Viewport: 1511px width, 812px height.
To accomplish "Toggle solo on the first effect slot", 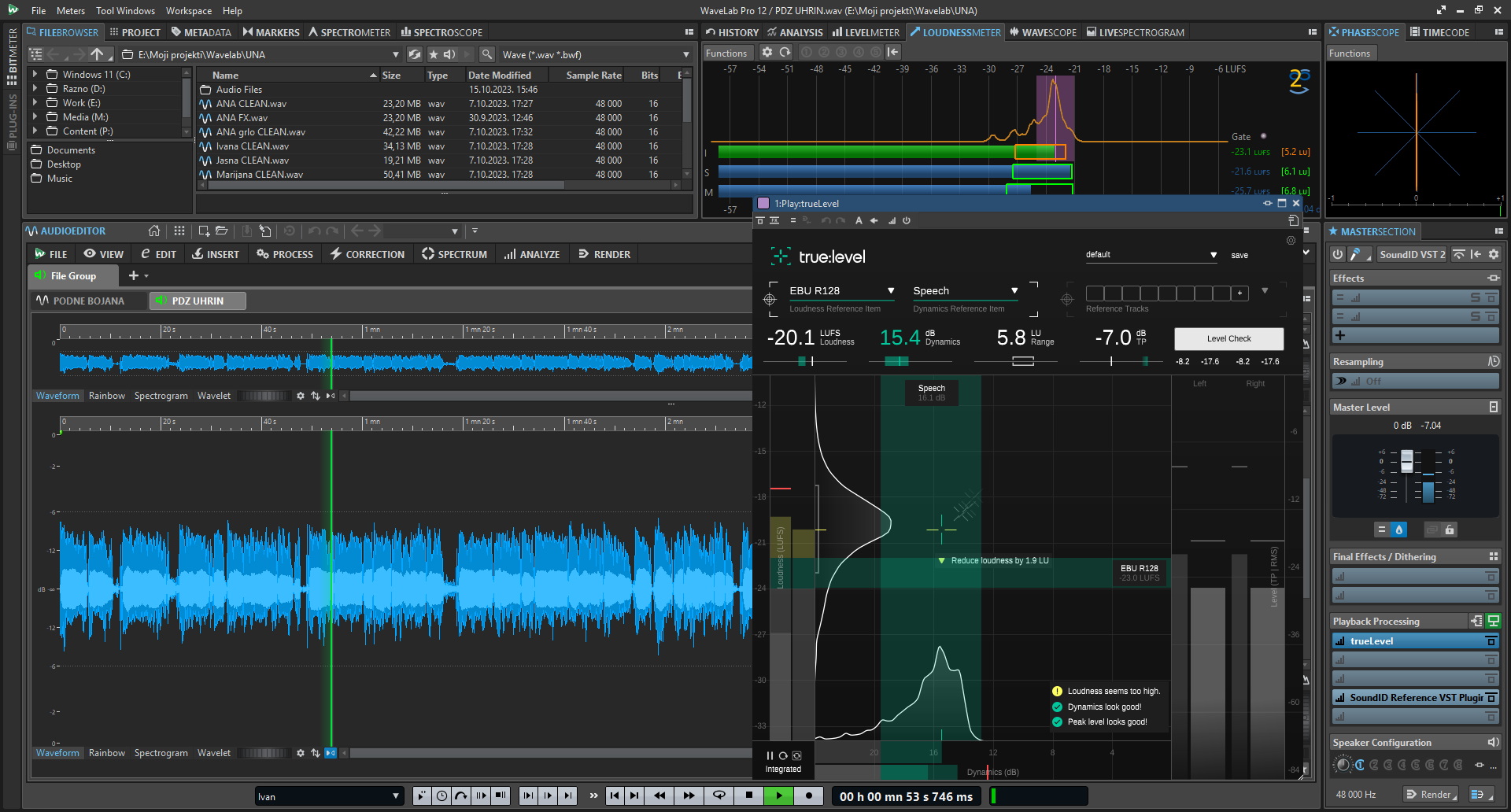I will click(1476, 297).
